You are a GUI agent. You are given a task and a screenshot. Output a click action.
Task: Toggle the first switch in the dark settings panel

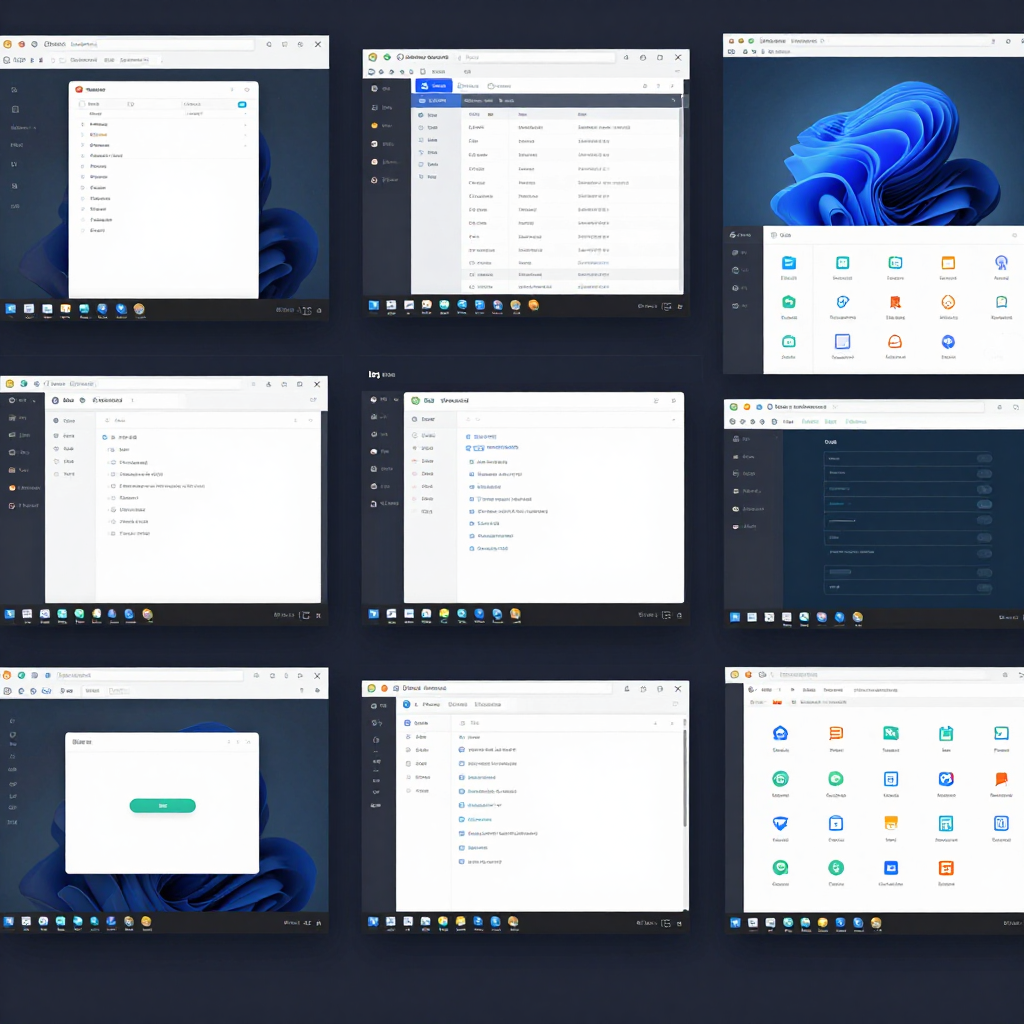coord(984,458)
